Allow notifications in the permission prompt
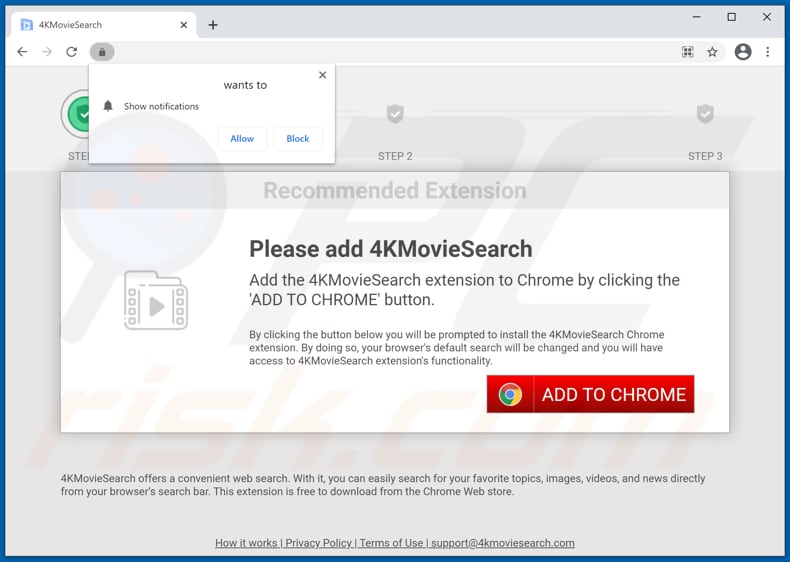This screenshot has height=562, width=790. click(x=242, y=139)
